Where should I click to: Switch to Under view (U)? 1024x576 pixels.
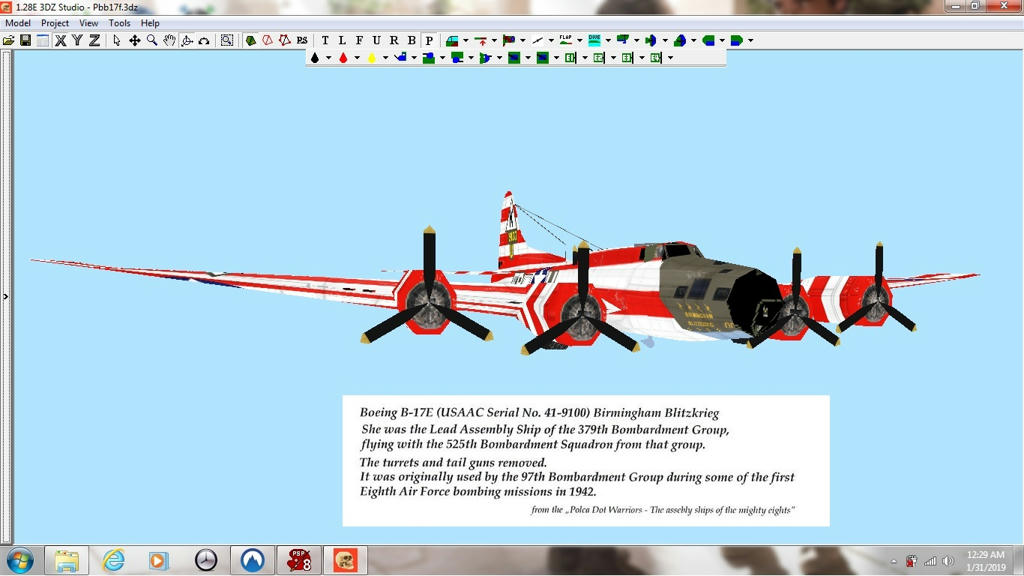pyautogui.click(x=377, y=40)
